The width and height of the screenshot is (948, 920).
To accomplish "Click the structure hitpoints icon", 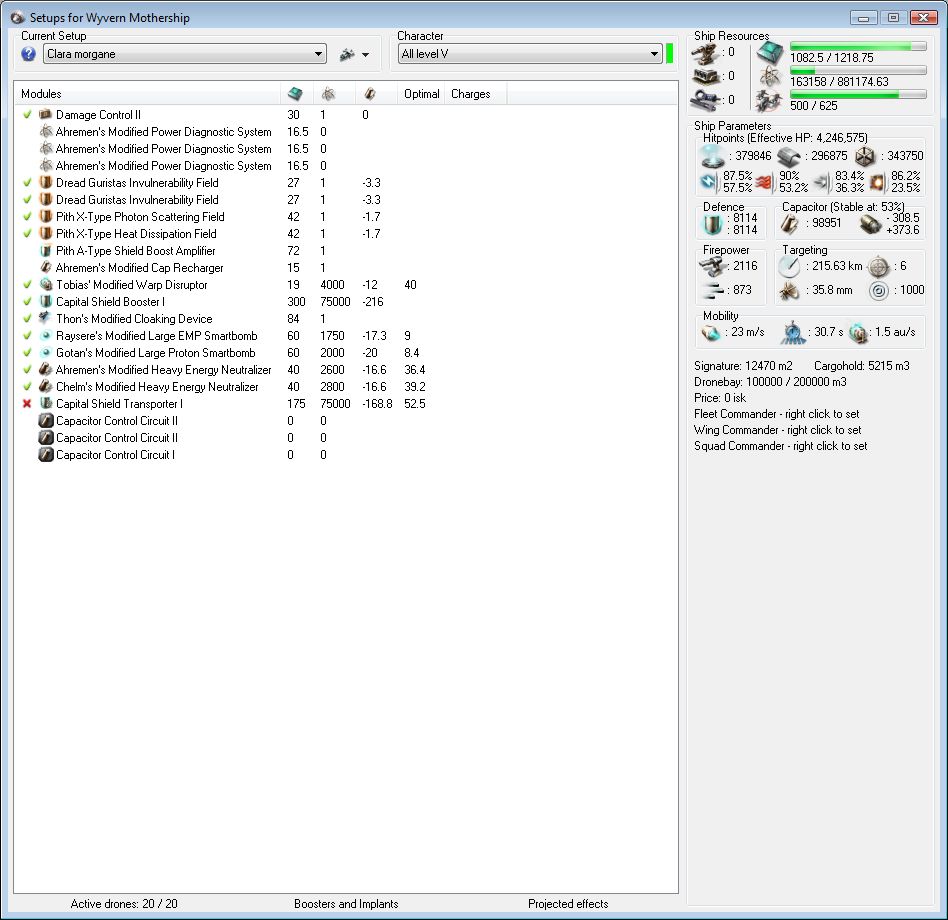I will click(x=865, y=157).
